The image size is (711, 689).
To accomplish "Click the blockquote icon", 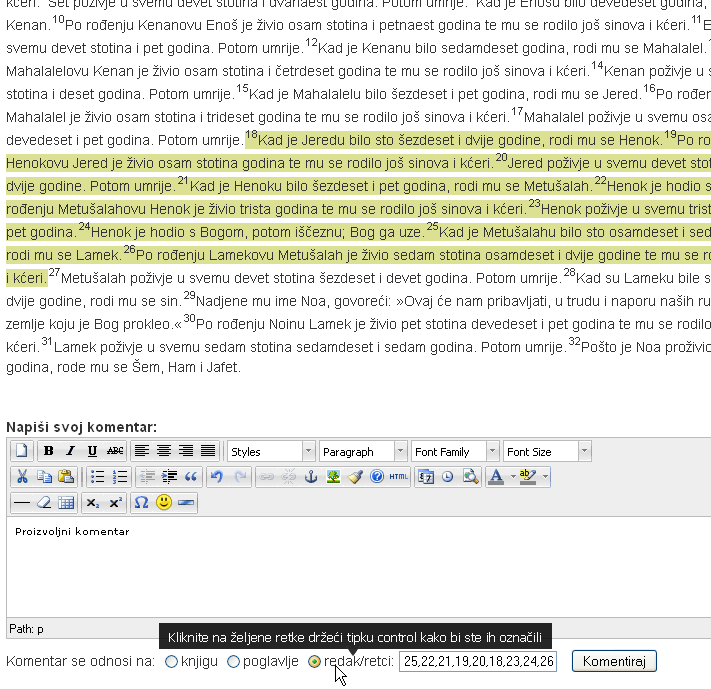I will coord(191,477).
